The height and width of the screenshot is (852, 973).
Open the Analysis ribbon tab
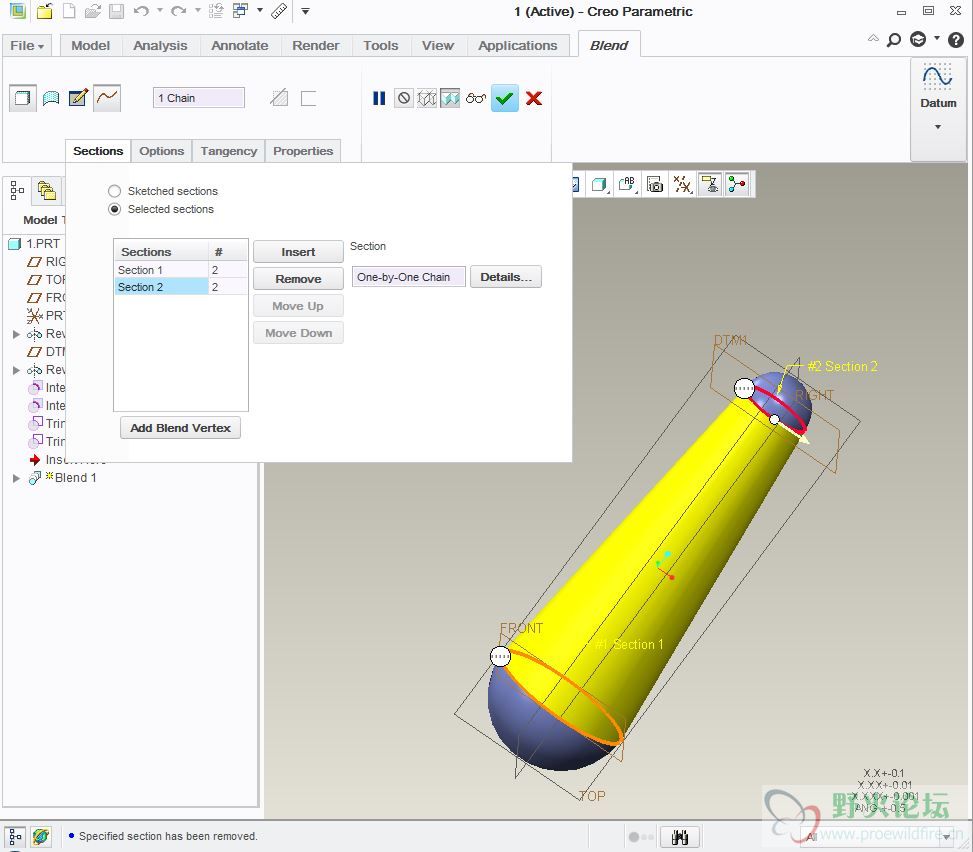tap(160, 46)
